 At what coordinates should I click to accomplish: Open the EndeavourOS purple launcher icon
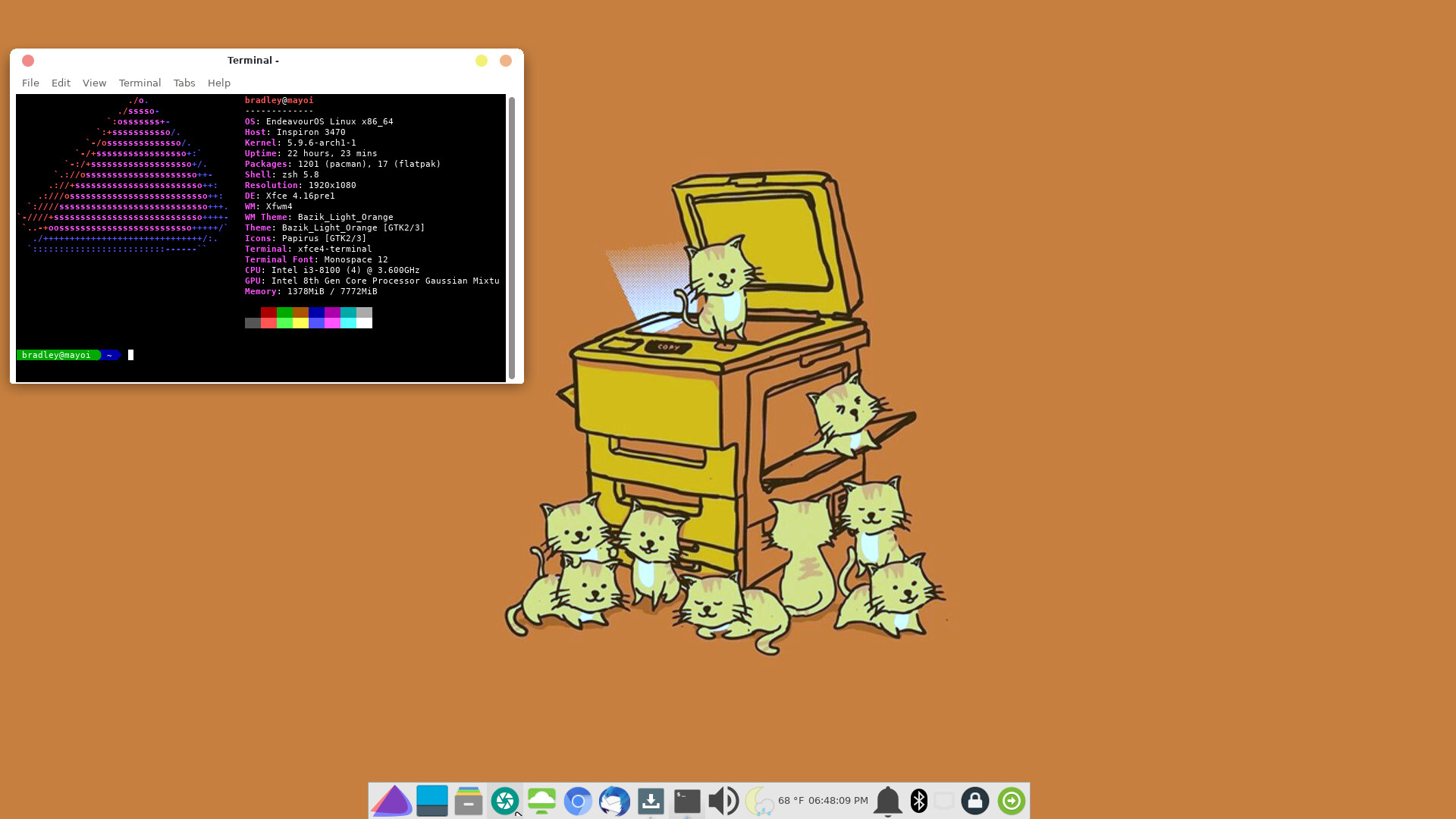pyautogui.click(x=391, y=801)
